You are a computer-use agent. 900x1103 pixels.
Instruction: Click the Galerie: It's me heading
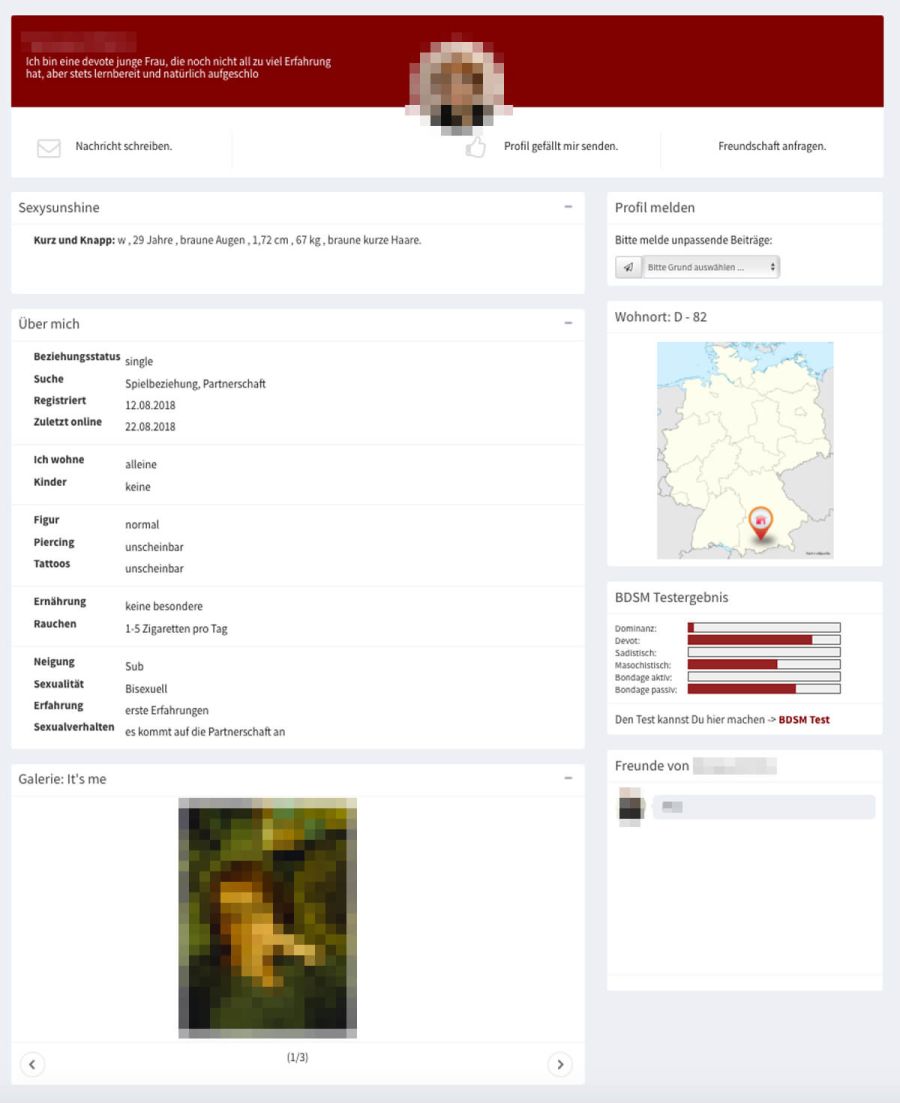63,779
